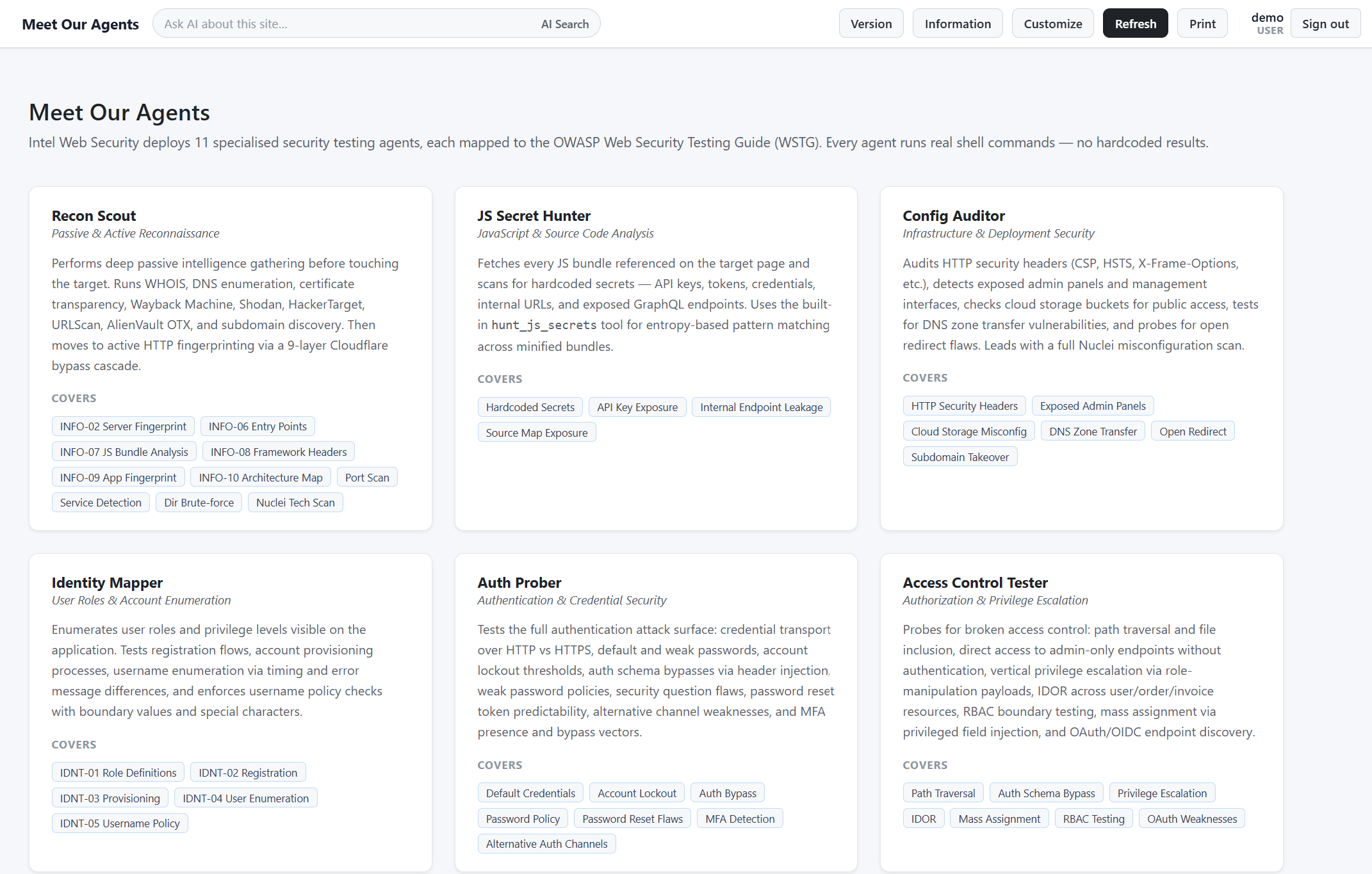Click the 'Infrastructure & Deployment Security' subtitle
The image size is (1372, 874).
pyautogui.click(x=999, y=234)
